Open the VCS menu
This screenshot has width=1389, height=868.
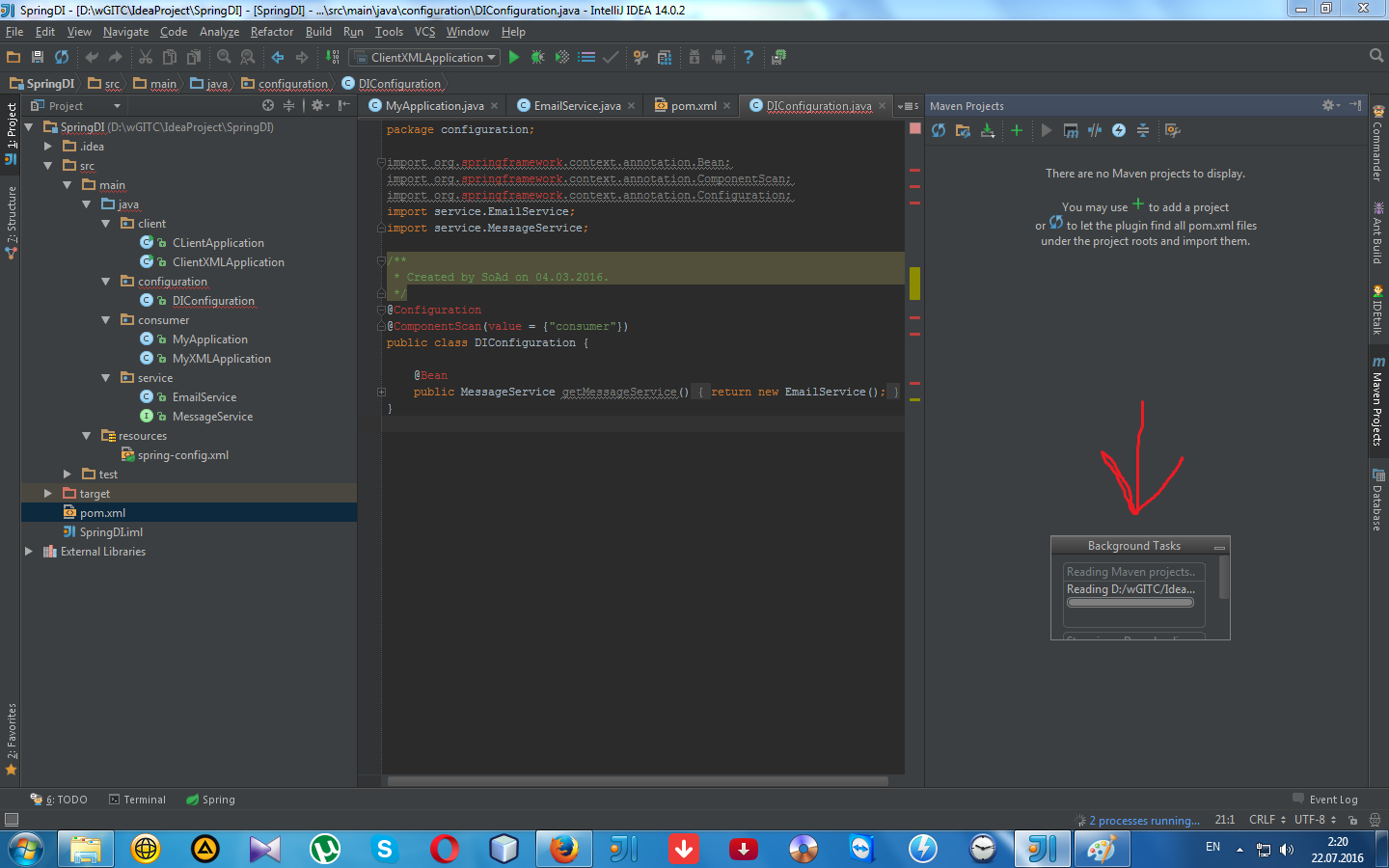[x=424, y=32]
